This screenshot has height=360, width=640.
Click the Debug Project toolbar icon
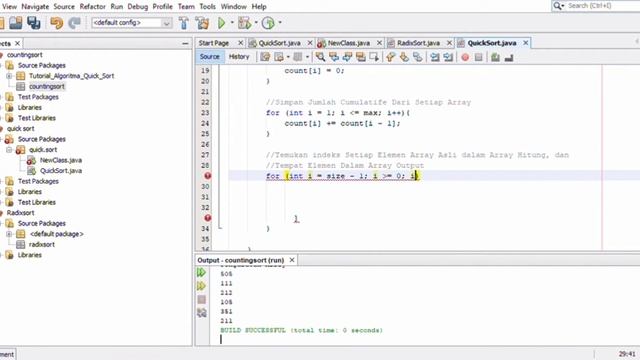(244, 23)
